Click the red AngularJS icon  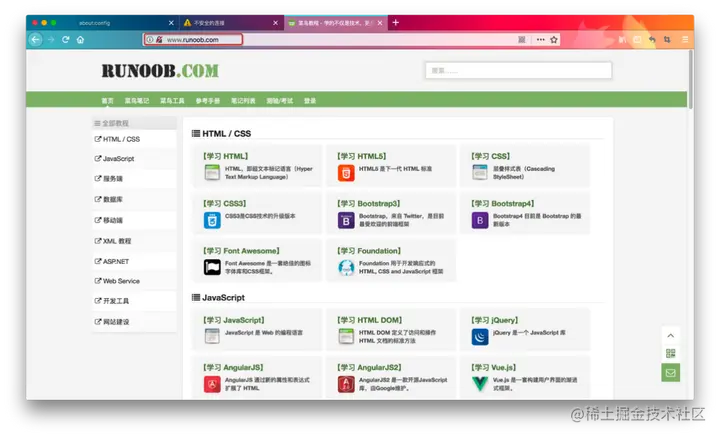click(x=212, y=384)
